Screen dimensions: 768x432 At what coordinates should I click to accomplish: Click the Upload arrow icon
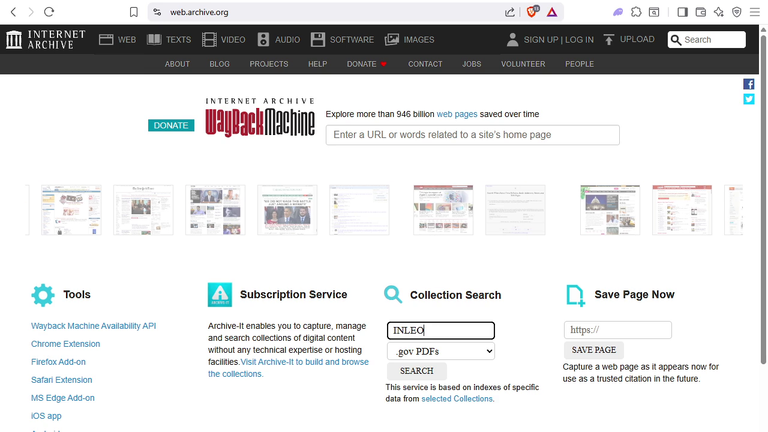coord(609,40)
